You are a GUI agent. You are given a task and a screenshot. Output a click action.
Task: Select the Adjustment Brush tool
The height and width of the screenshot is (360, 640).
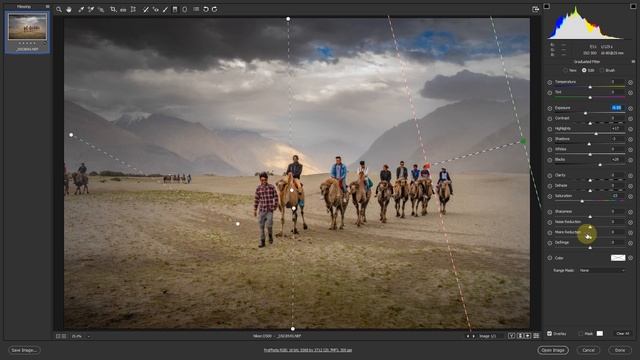(x=165, y=9)
